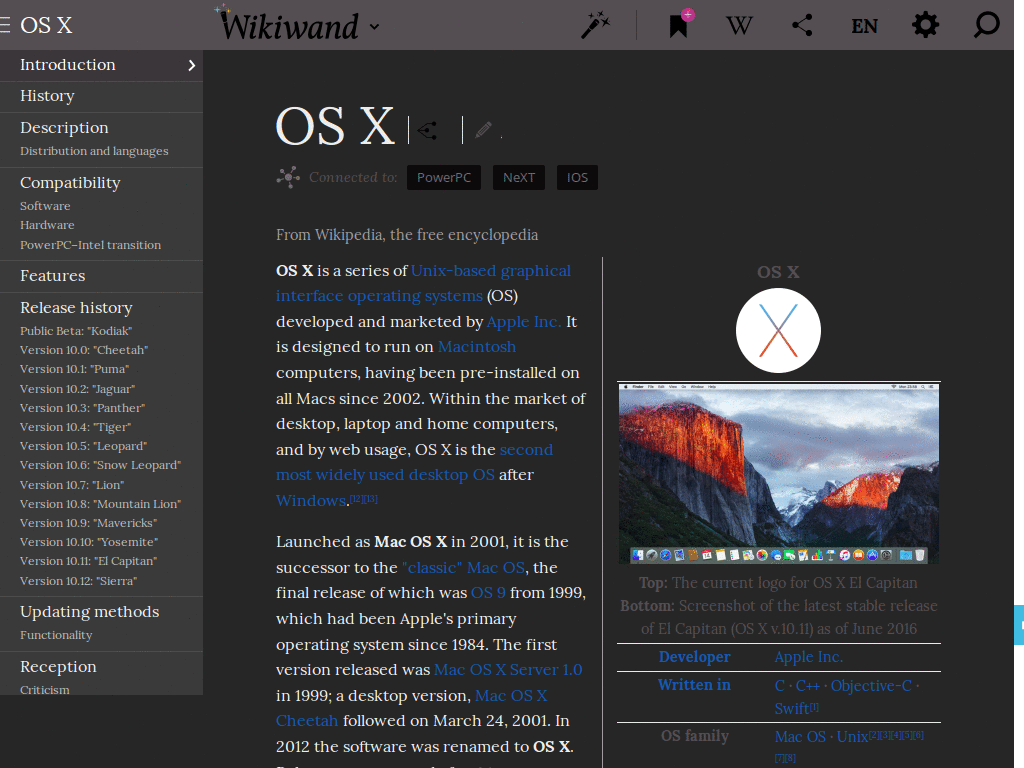Click the El Capitan desktop screenshot
Image resolution: width=1024 pixels, height=768 pixels.
779,470
